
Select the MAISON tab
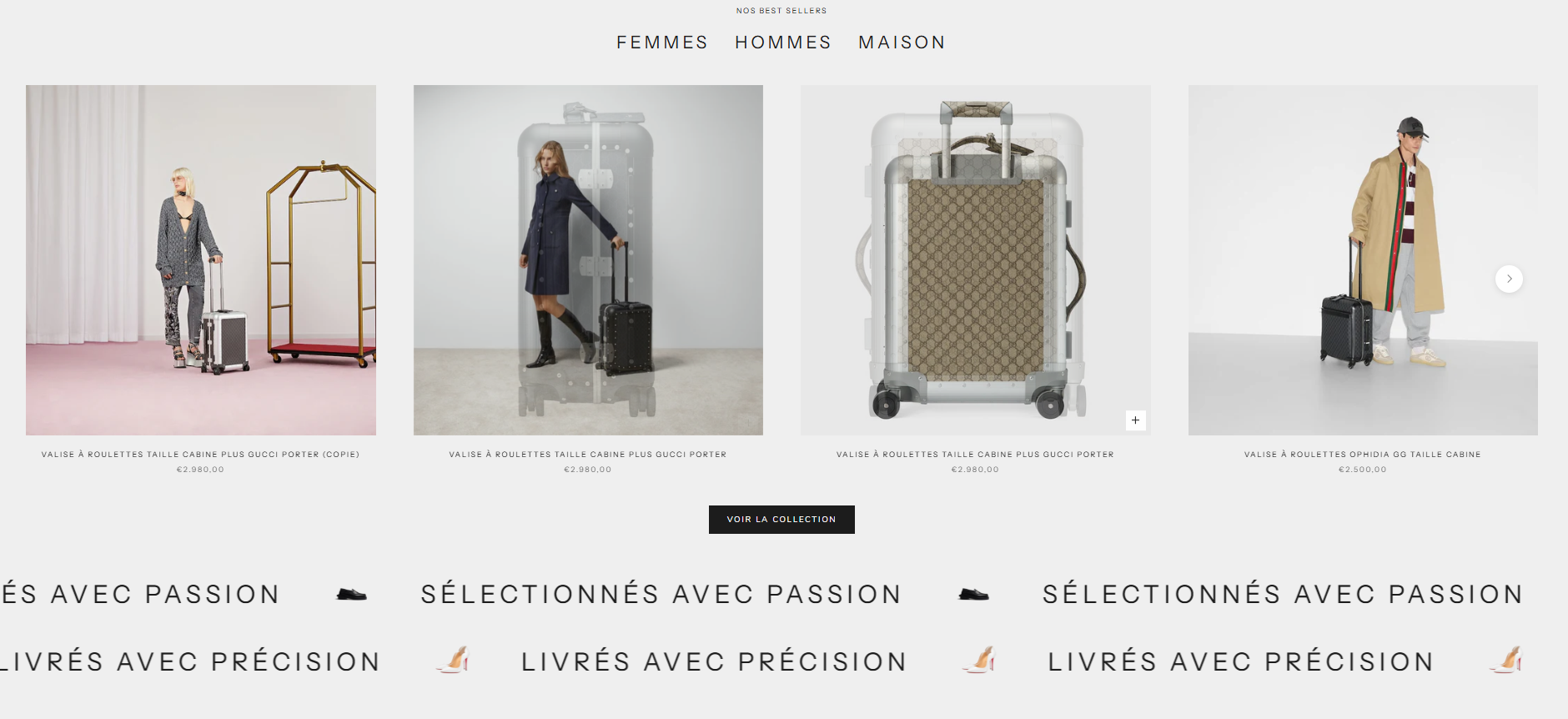tap(902, 43)
